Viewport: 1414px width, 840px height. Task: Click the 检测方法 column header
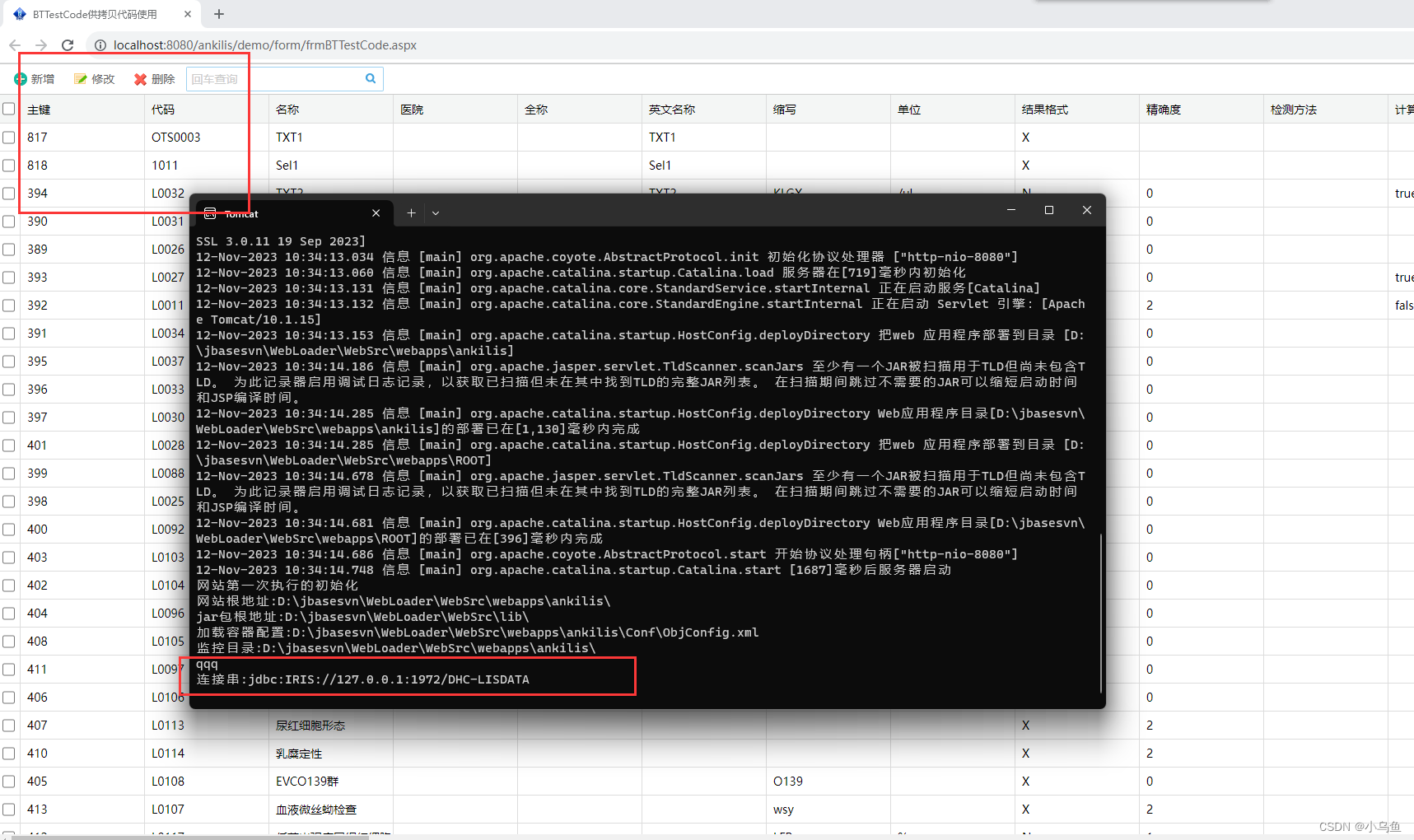(1326, 110)
